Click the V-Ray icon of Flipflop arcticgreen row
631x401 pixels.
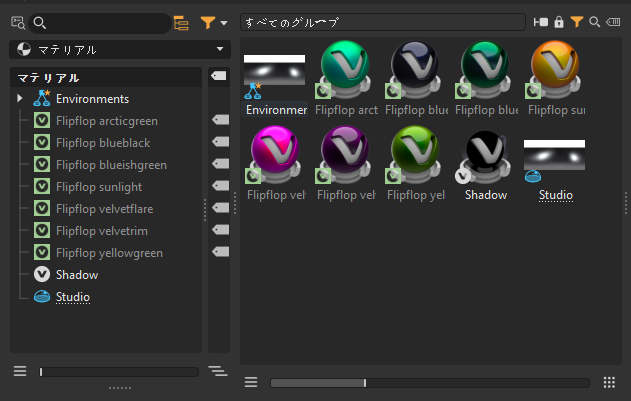42,120
